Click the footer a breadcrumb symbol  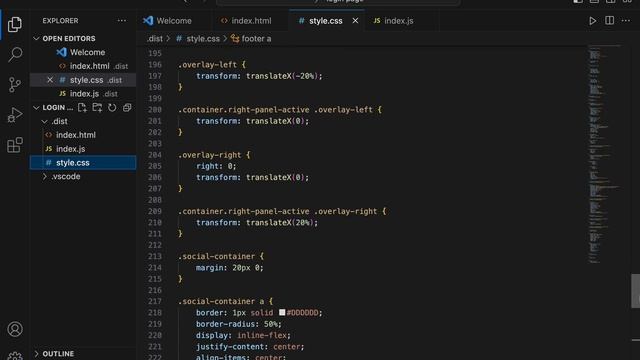pyautogui.click(x=256, y=38)
